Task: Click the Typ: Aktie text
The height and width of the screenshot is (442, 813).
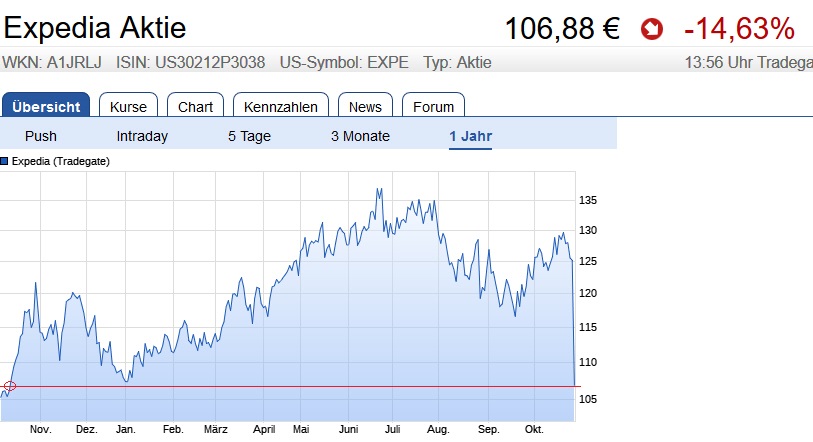Action: (457, 63)
